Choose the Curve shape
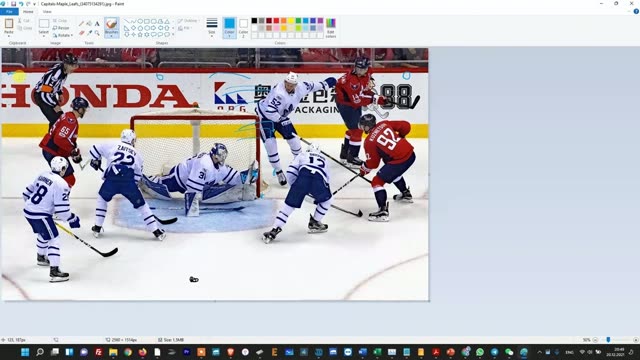The image size is (640, 360). [x=133, y=21]
